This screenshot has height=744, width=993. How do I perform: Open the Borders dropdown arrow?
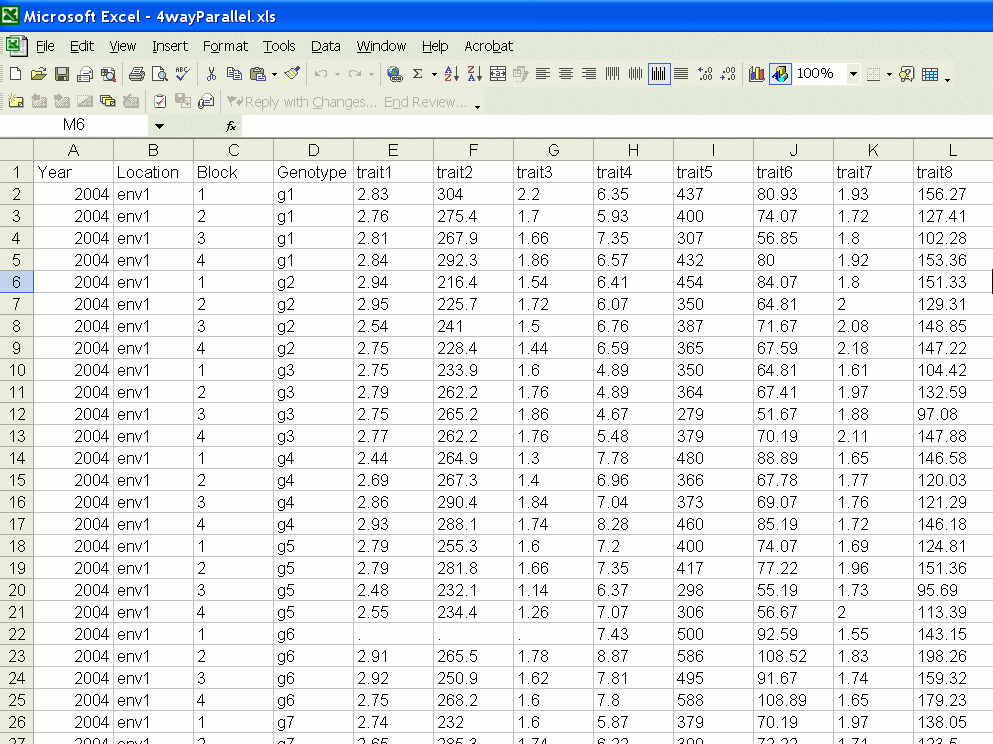[x=889, y=74]
